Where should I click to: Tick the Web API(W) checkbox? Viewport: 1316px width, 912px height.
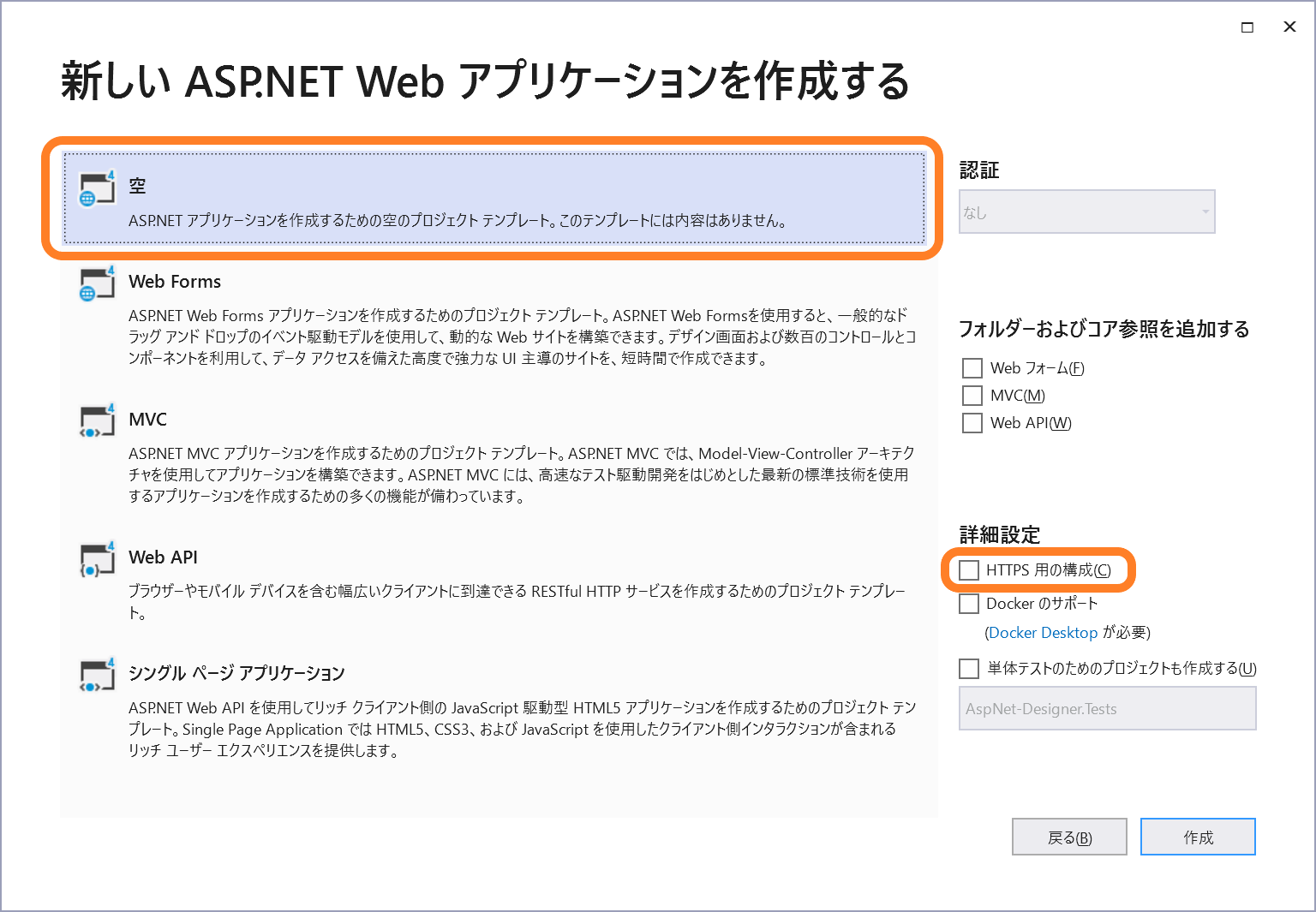pos(972,423)
